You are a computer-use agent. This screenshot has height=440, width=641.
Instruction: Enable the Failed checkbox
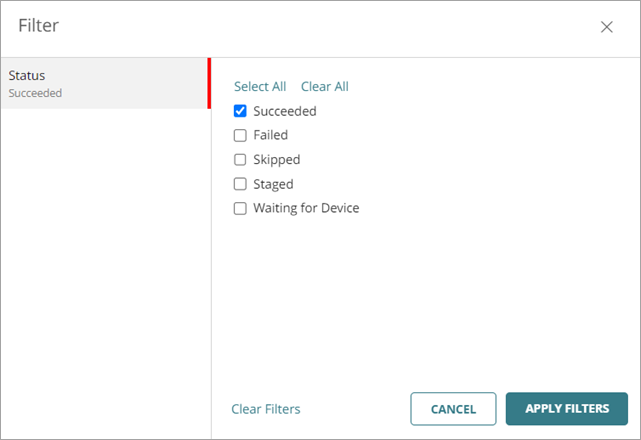(x=240, y=135)
